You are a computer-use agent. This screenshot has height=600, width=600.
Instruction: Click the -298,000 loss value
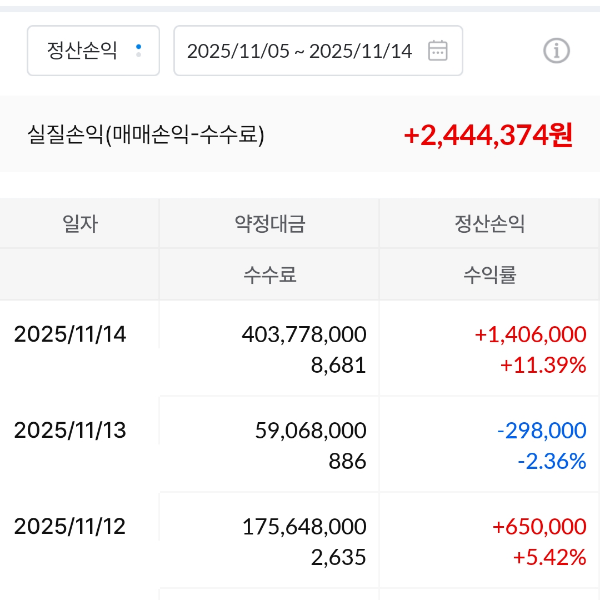tap(541, 430)
